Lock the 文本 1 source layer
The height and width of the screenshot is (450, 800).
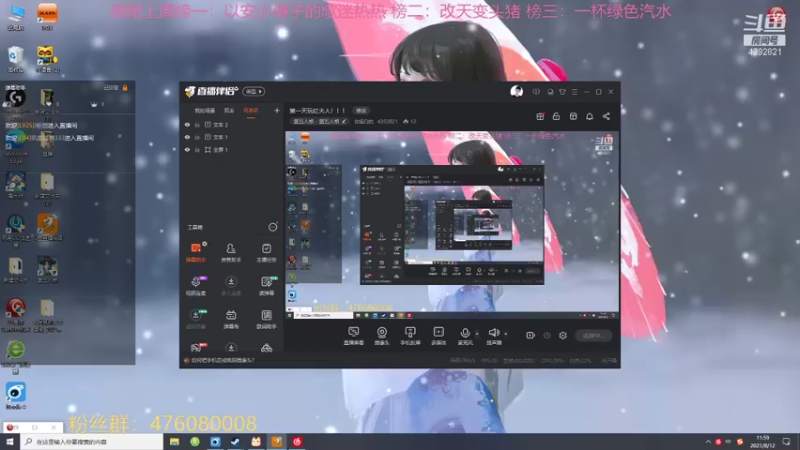pos(197,137)
